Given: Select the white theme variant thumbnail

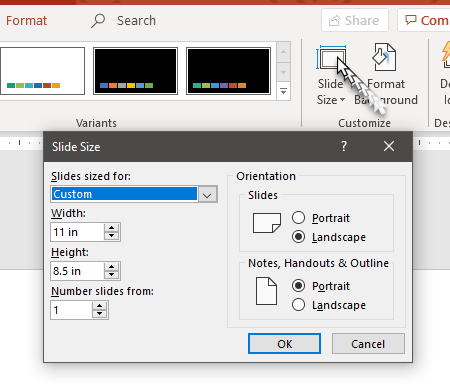Looking at the screenshot, I should point(42,71).
